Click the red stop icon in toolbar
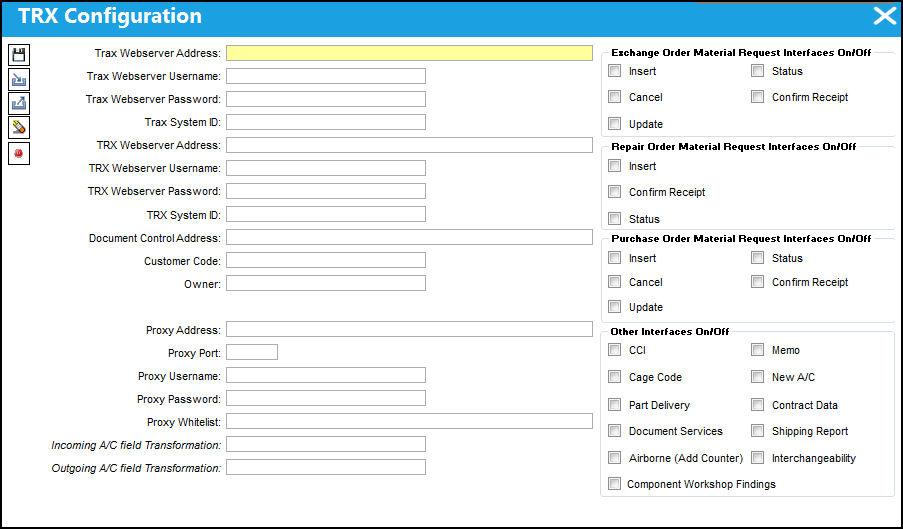This screenshot has width=903, height=529. pyautogui.click(x=19, y=154)
